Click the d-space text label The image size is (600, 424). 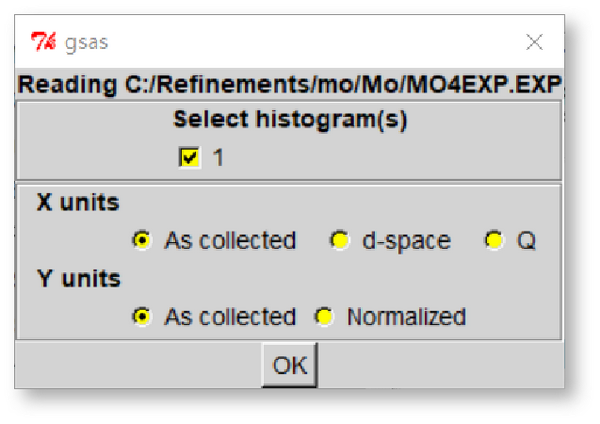[406, 241]
